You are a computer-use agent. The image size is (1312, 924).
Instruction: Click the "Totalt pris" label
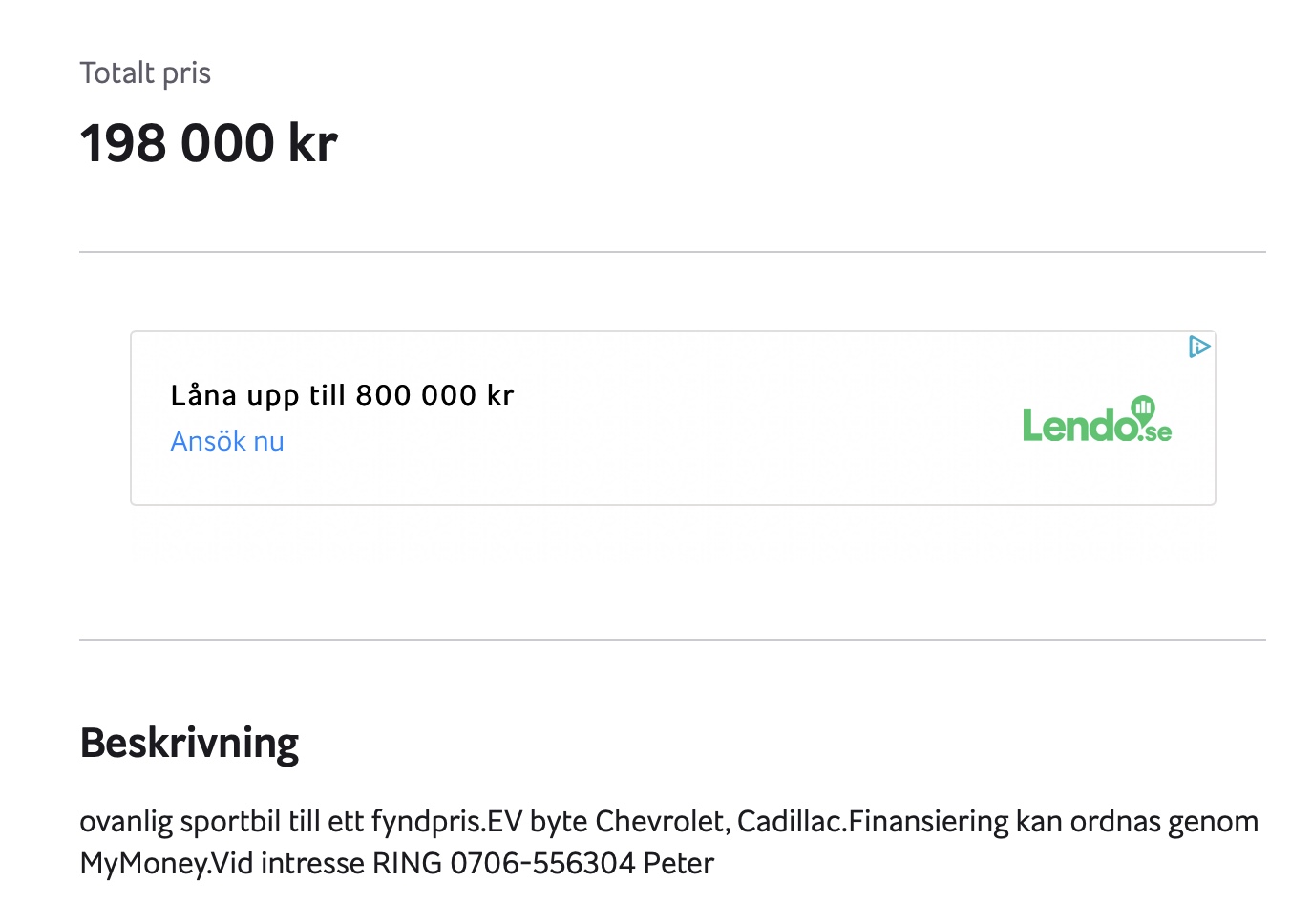[145, 73]
